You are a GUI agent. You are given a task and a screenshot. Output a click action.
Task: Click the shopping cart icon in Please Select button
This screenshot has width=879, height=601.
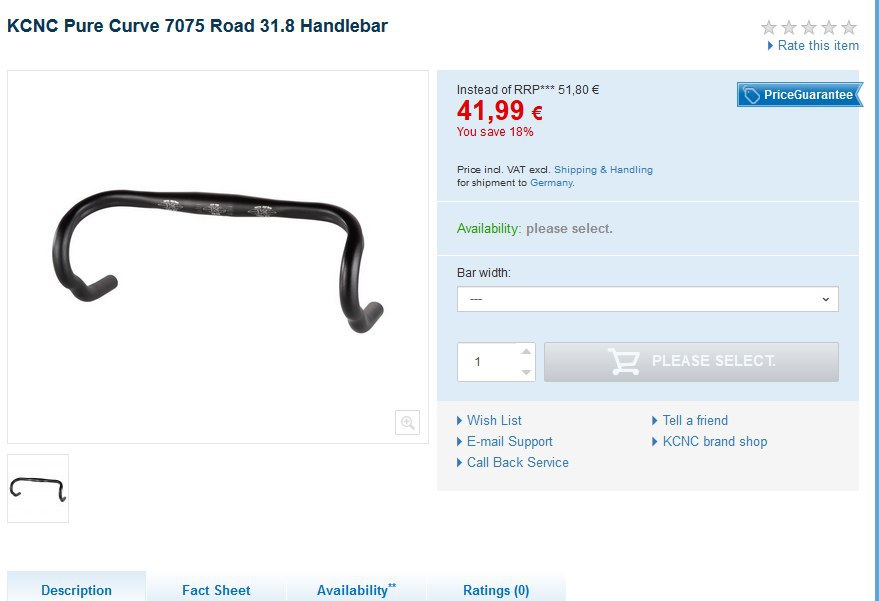pyautogui.click(x=623, y=362)
